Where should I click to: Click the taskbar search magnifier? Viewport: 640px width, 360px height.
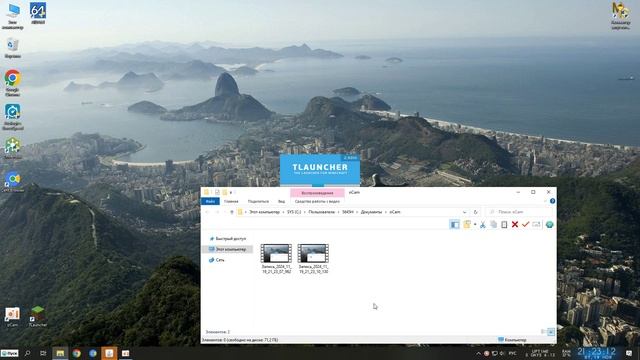[x=27, y=353]
